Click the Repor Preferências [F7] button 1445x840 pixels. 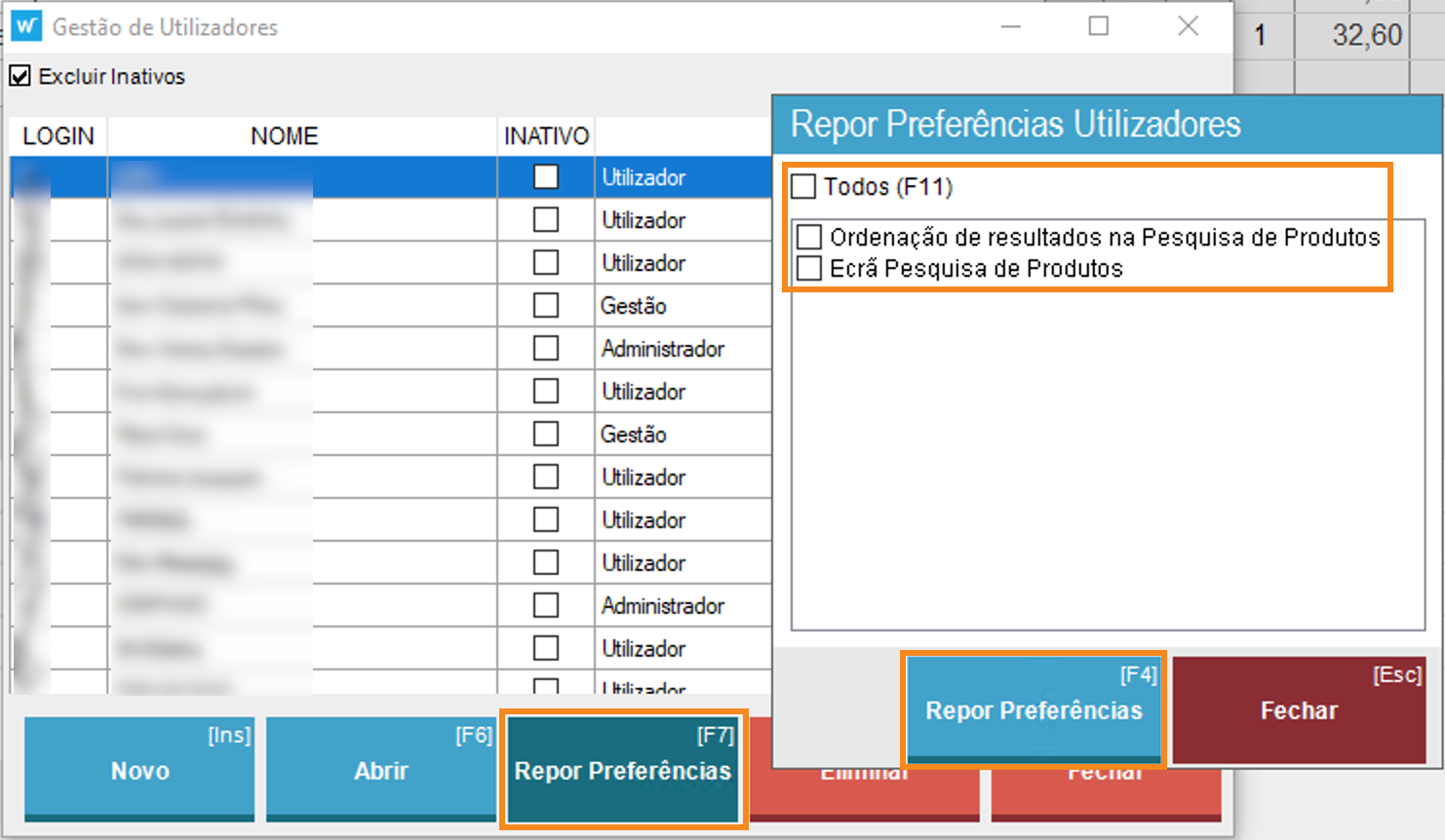(623, 769)
